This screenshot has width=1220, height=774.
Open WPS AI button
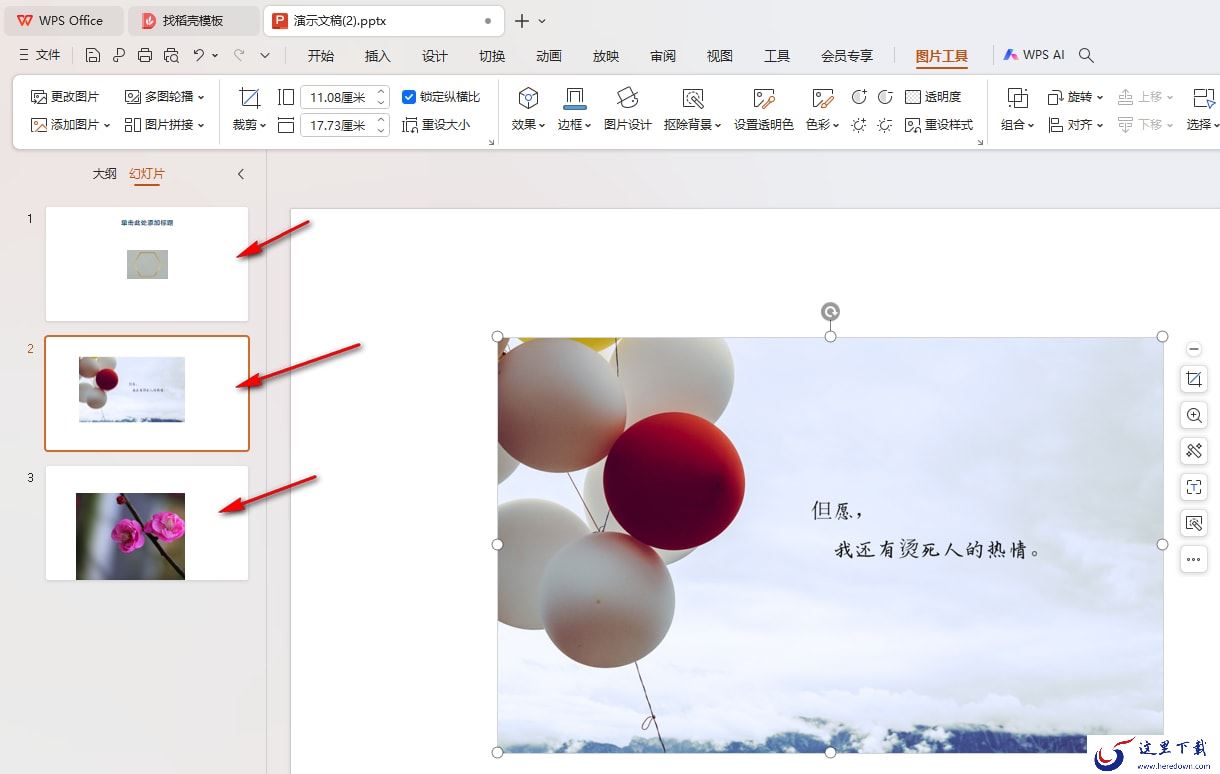tap(1034, 56)
